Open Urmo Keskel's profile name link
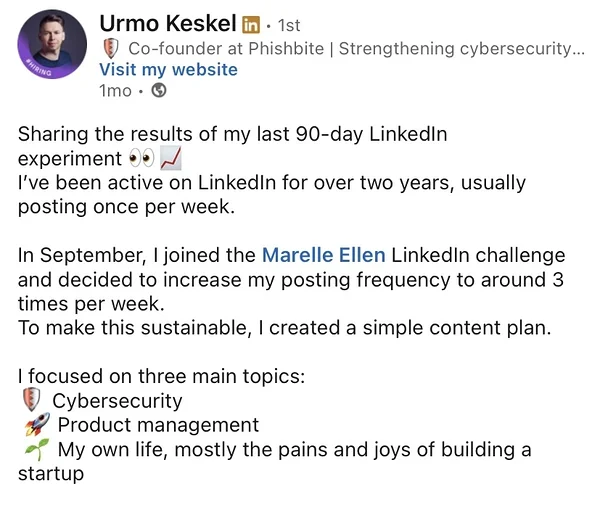 (167, 23)
